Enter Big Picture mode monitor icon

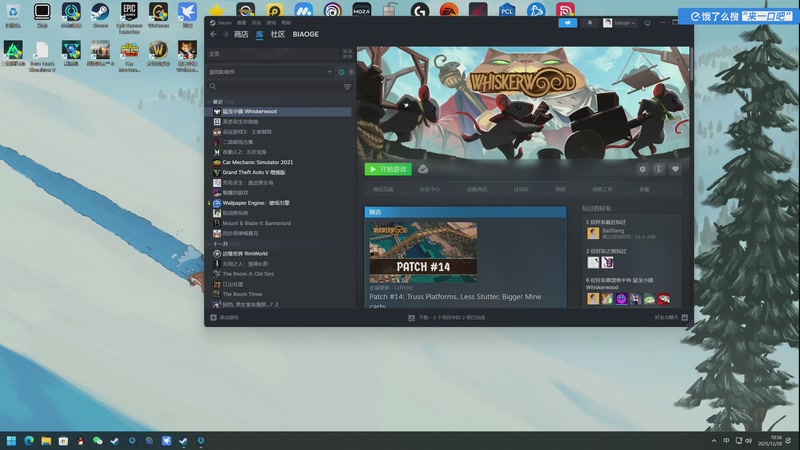click(x=647, y=23)
